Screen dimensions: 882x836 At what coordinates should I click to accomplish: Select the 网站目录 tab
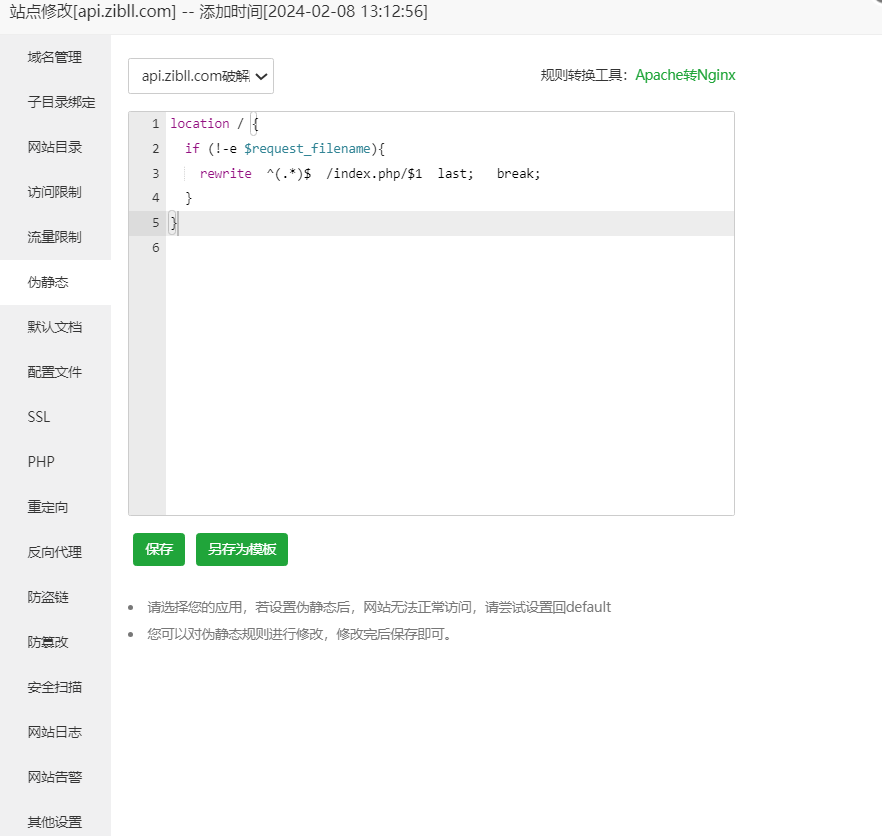point(55,147)
